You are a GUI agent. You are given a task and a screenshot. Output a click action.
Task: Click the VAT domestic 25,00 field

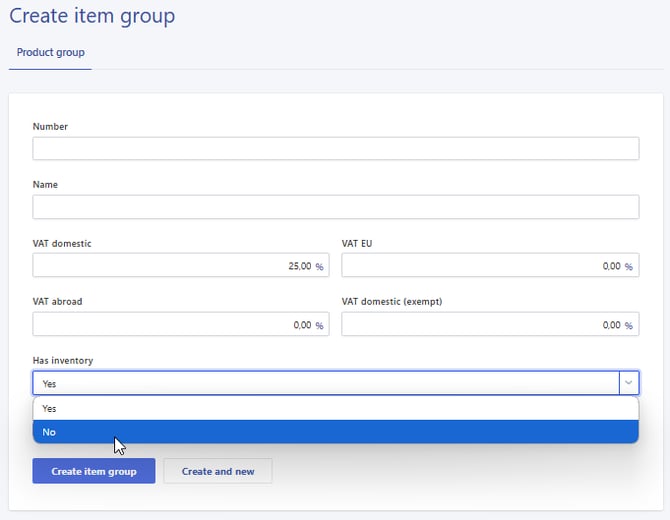170,266
